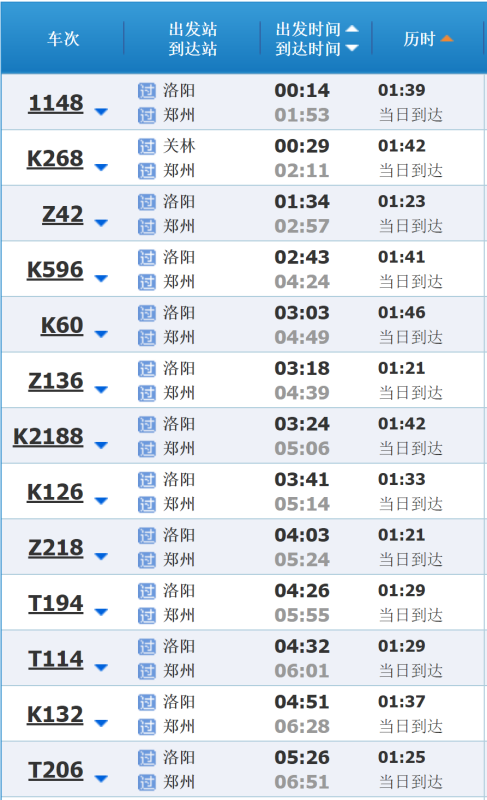Expand stop details for train 1148
487x800 pixels.
click(x=101, y=112)
